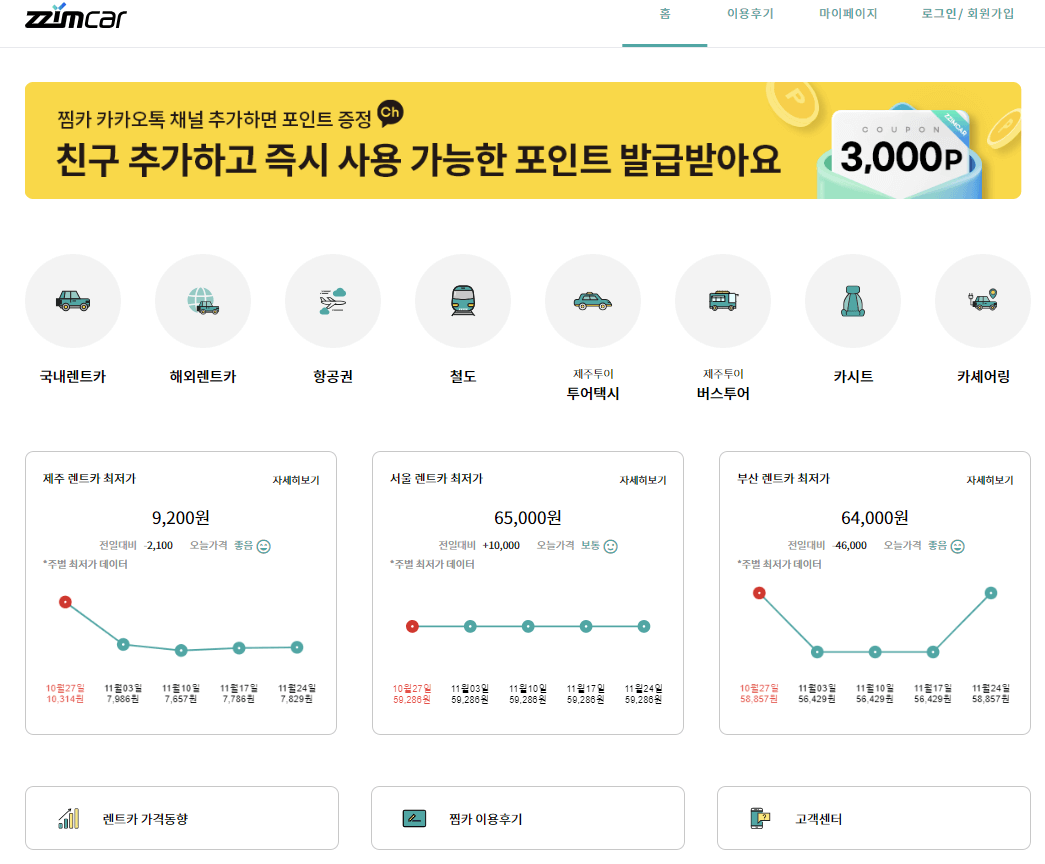Click 제주 chart label 11월17일 7,786원
The image size is (1045, 864).
pos(239,693)
